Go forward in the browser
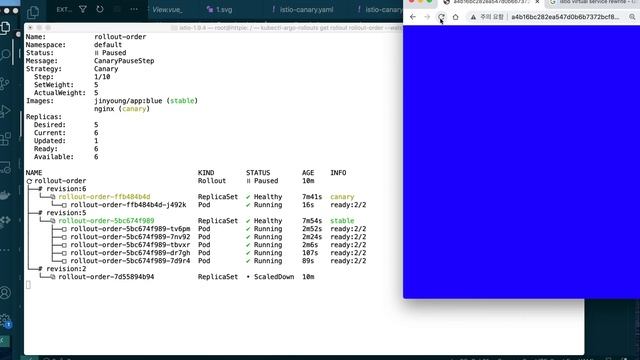The image size is (640, 360). coord(427,17)
